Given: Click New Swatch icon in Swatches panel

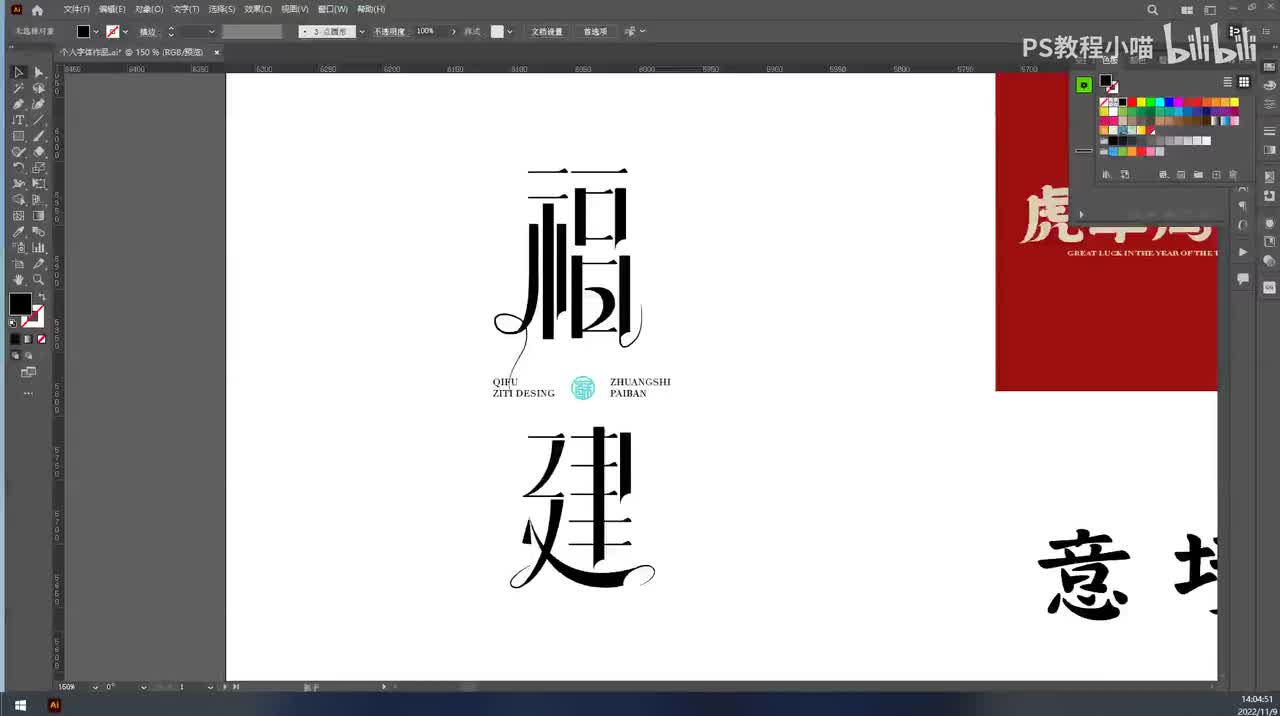Looking at the screenshot, I should point(1216,174).
